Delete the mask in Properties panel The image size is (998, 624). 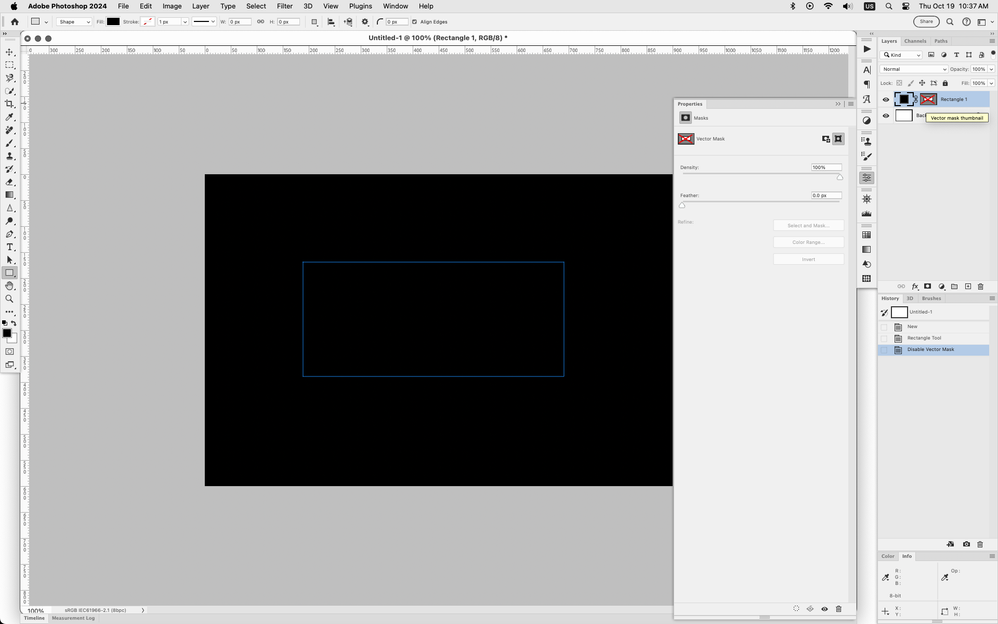click(839, 609)
